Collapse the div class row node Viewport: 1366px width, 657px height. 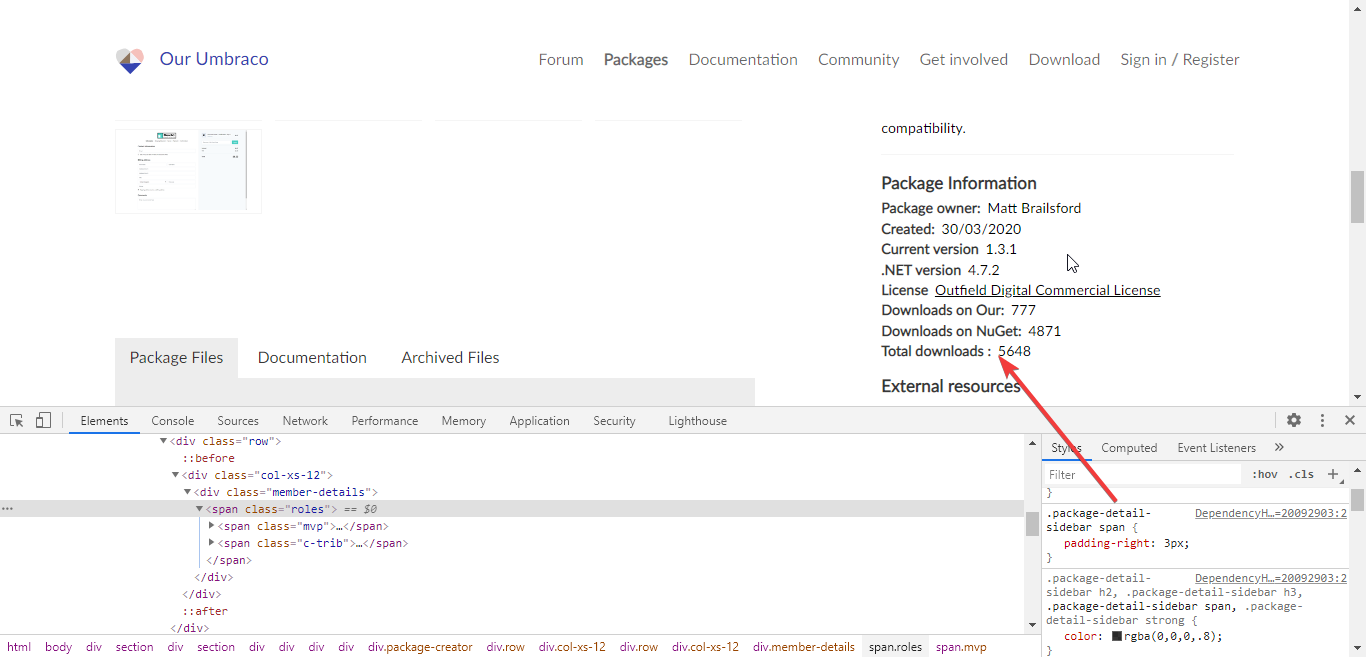pyautogui.click(x=163, y=440)
